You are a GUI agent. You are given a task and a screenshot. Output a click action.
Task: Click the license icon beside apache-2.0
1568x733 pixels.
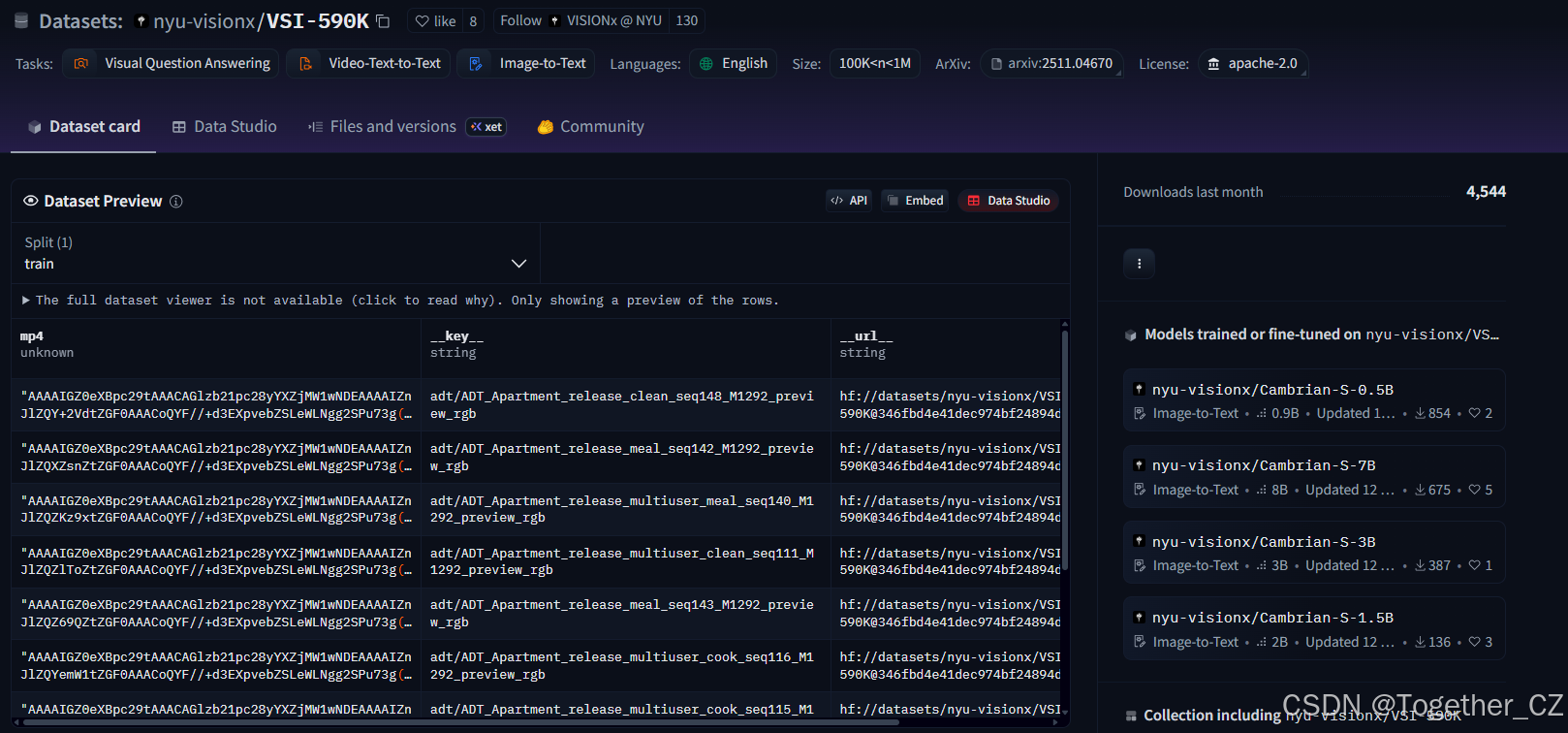coord(1213,63)
